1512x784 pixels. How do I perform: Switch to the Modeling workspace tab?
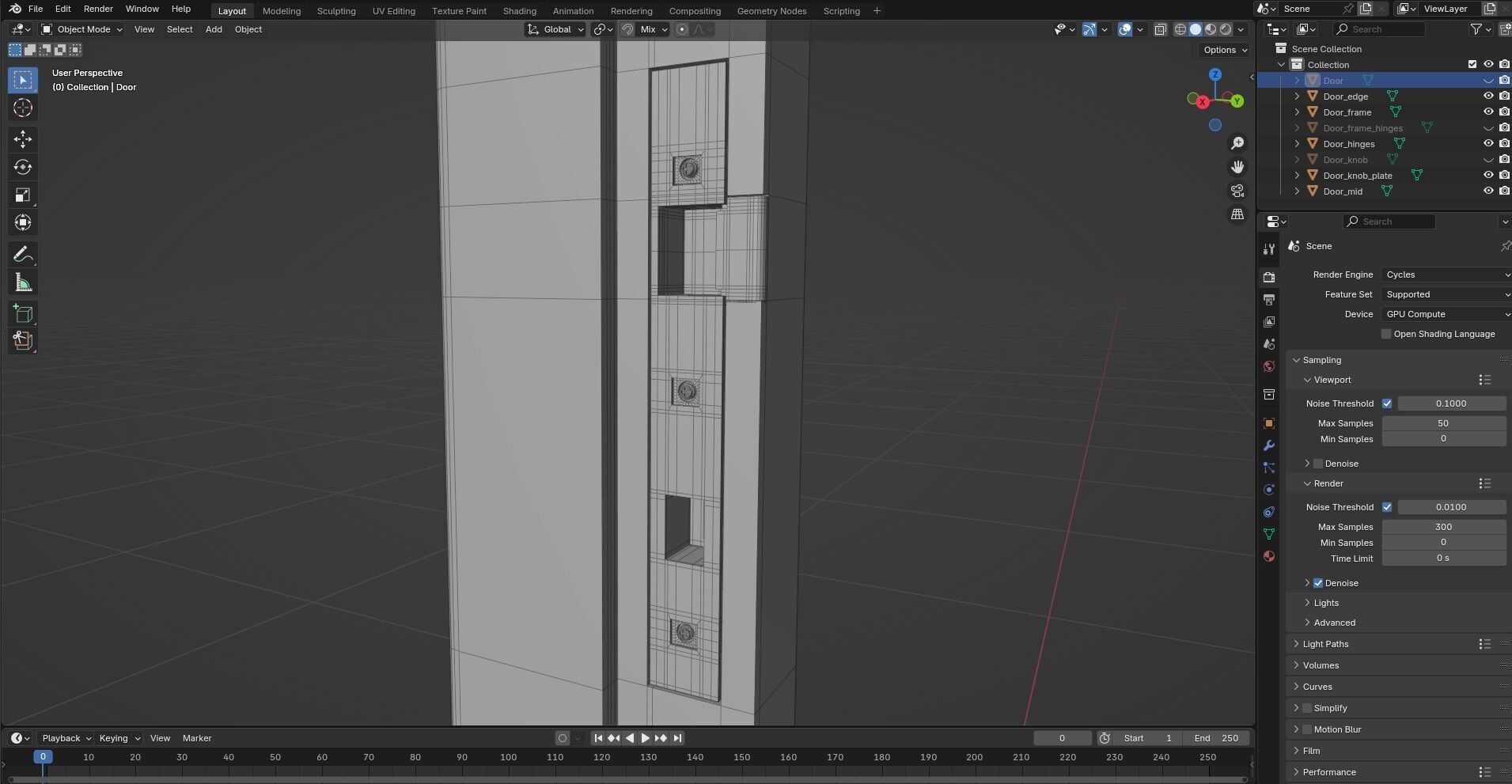pos(282,11)
